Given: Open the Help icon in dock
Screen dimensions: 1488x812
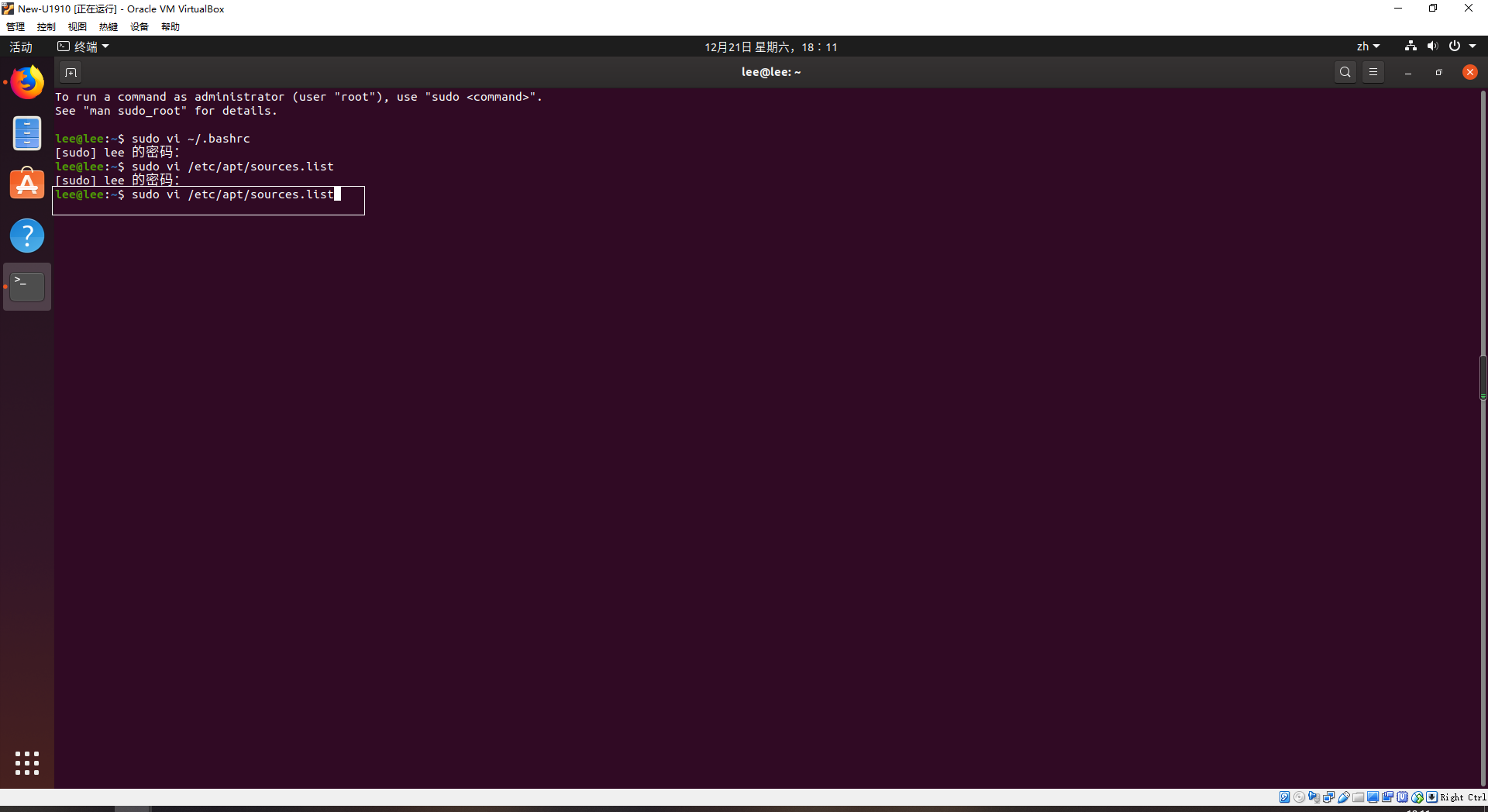Looking at the screenshot, I should click(27, 236).
